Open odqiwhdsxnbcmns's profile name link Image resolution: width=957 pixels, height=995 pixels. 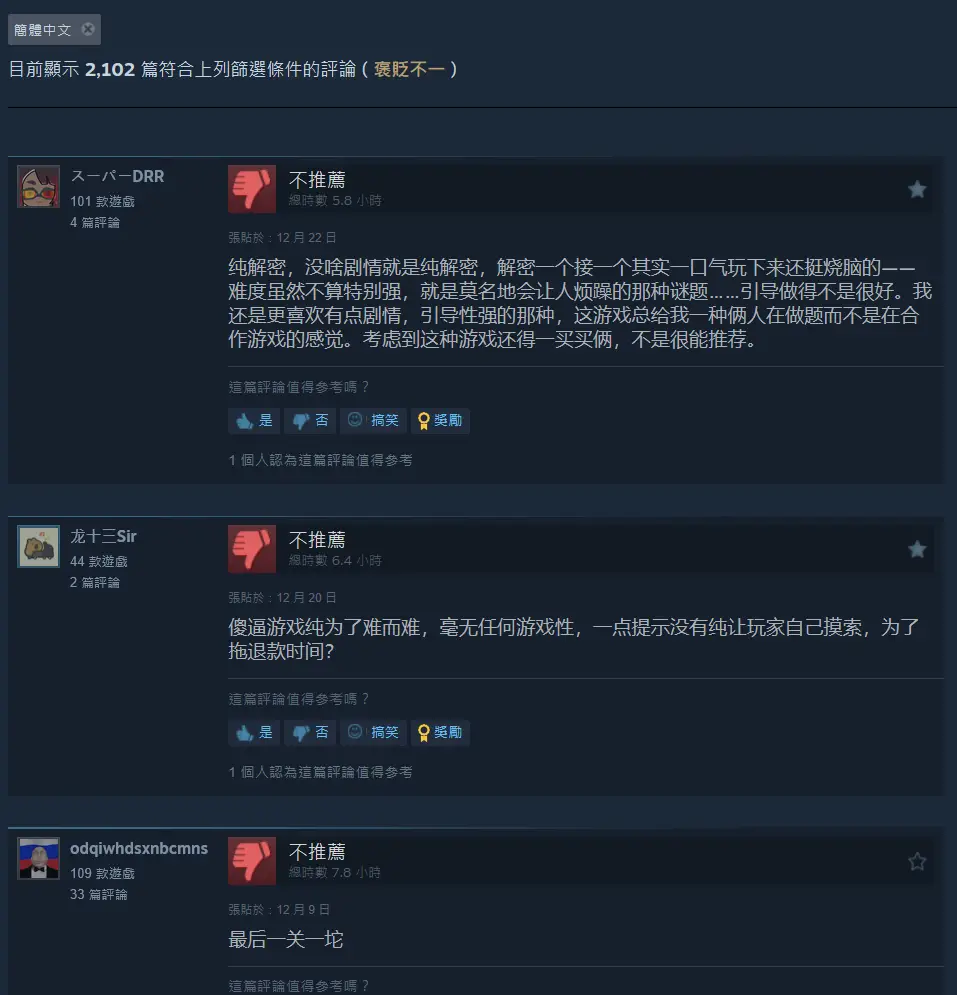139,848
